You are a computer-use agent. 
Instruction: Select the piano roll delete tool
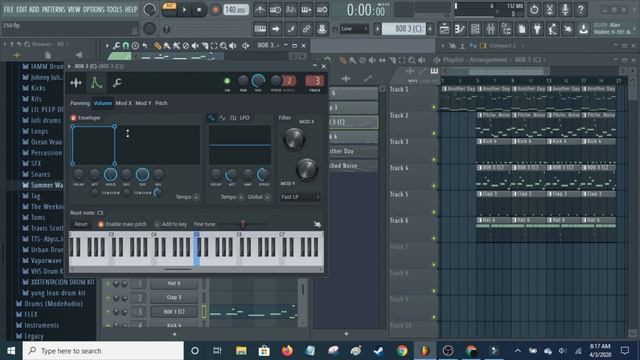186,46
